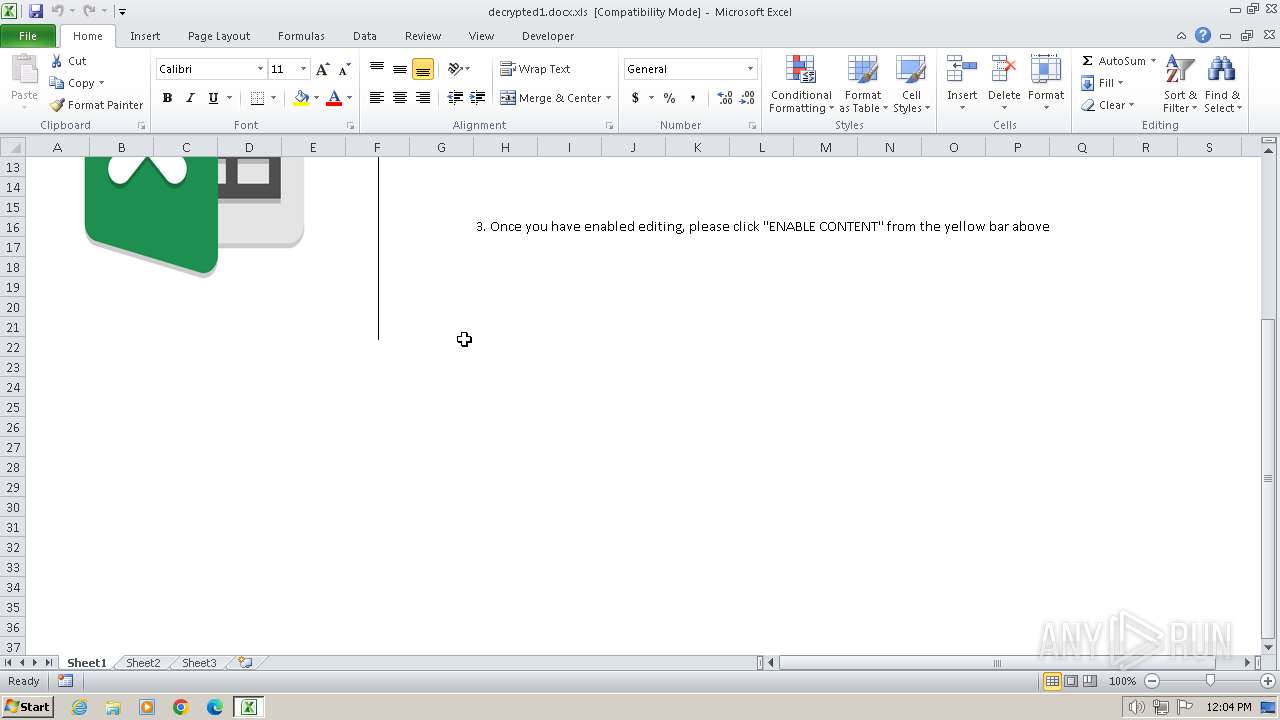Open the File tab
The height and width of the screenshot is (720, 1280).
[x=28, y=36]
